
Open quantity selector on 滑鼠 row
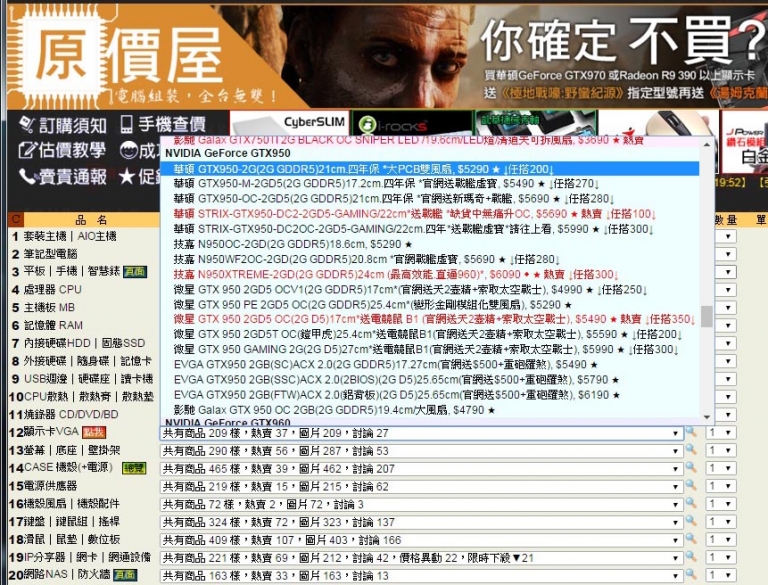click(x=721, y=539)
